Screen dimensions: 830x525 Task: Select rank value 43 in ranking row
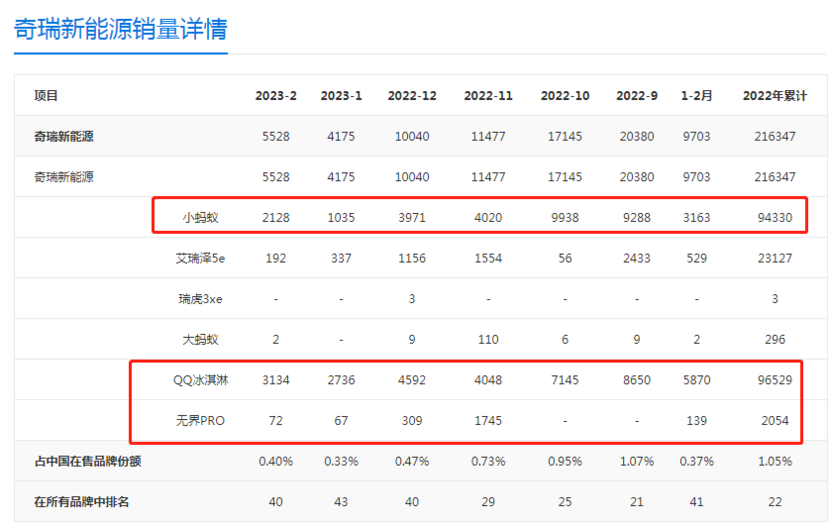click(341, 502)
